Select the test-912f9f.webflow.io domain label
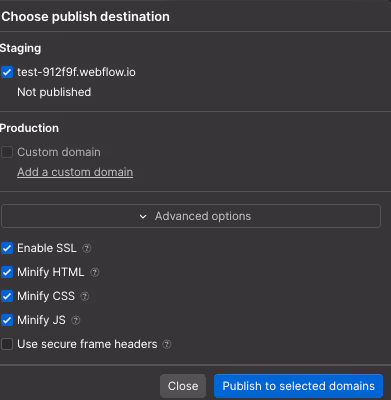 (x=76, y=72)
